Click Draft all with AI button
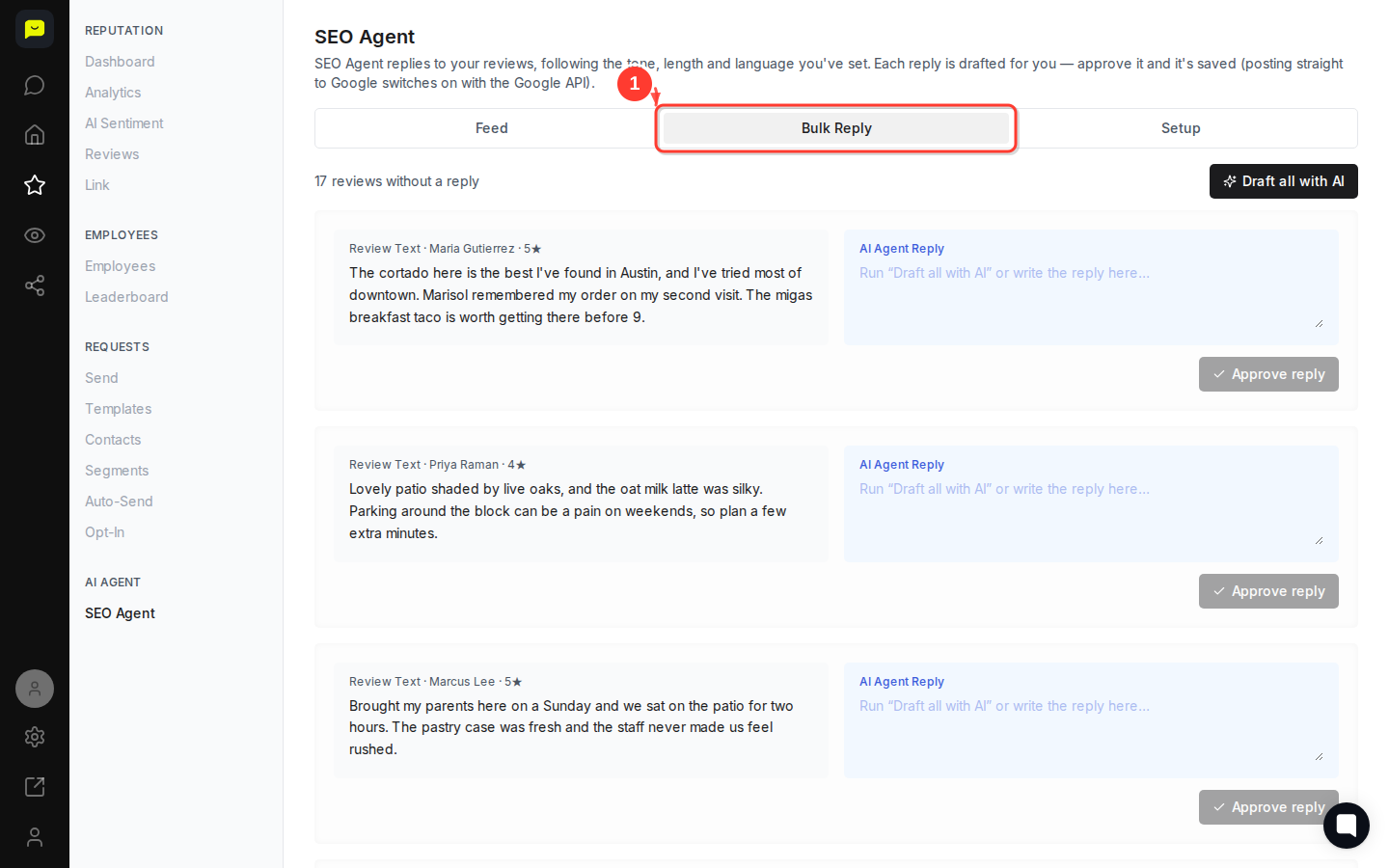Image resolution: width=1389 pixels, height=868 pixels. (x=1284, y=181)
